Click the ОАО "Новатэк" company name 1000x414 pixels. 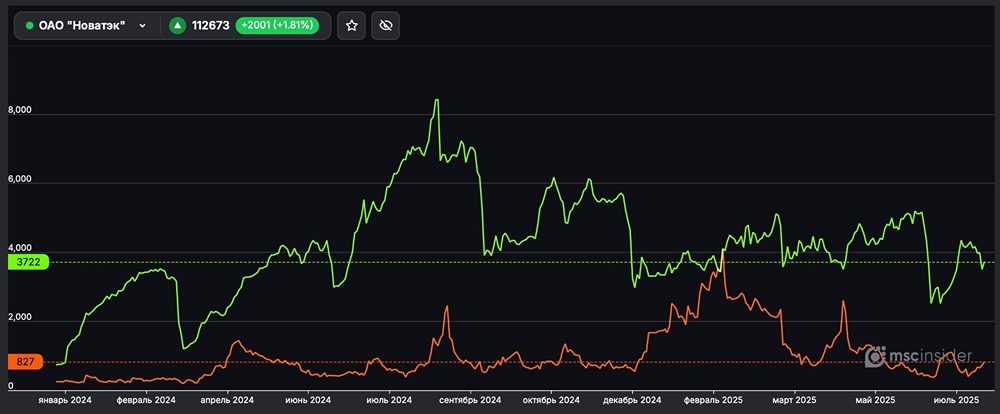pyautogui.click(x=82, y=26)
